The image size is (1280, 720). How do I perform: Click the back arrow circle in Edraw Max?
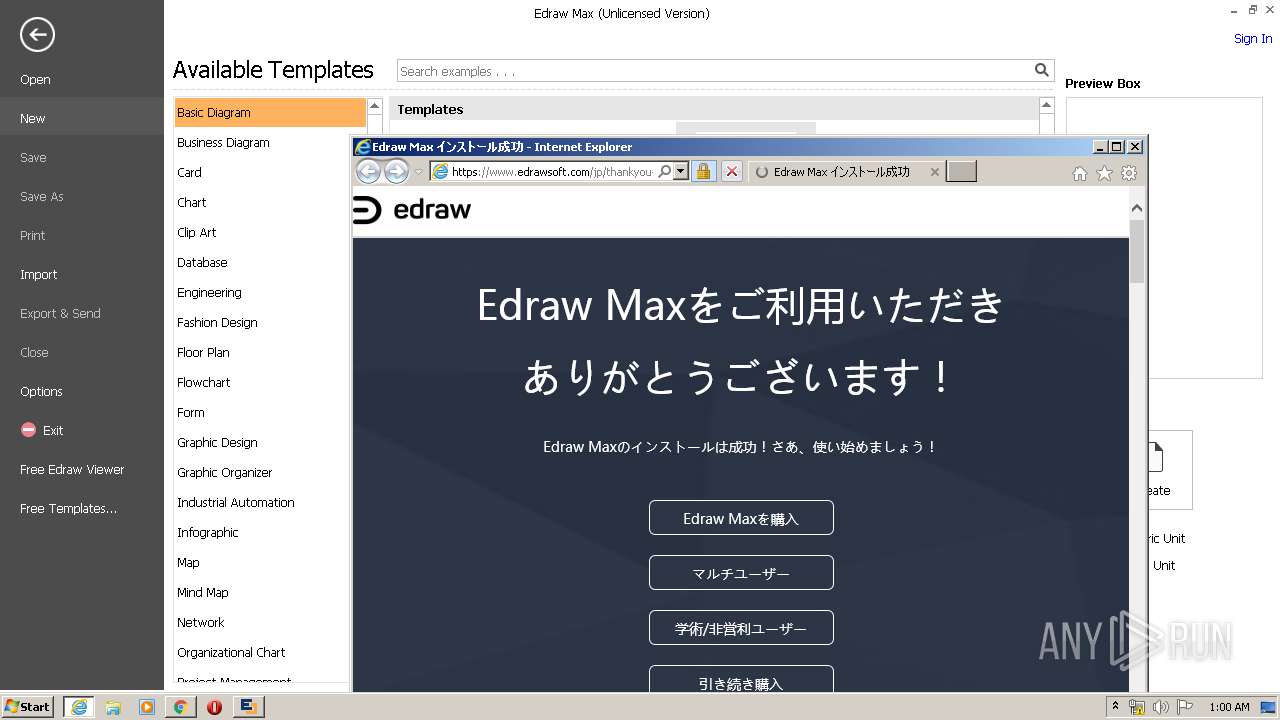point(37,35)
